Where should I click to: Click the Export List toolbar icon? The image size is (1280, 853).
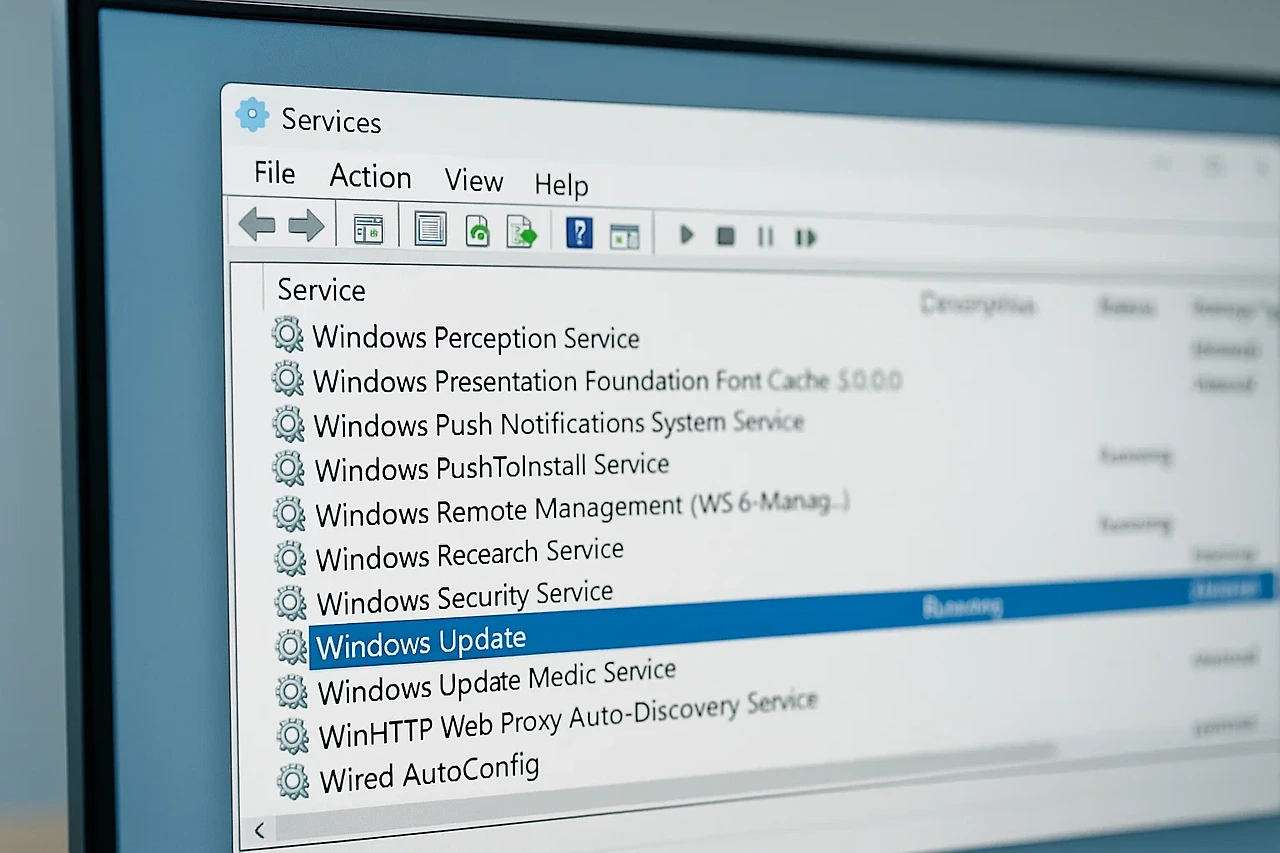(x=521, y=232)
